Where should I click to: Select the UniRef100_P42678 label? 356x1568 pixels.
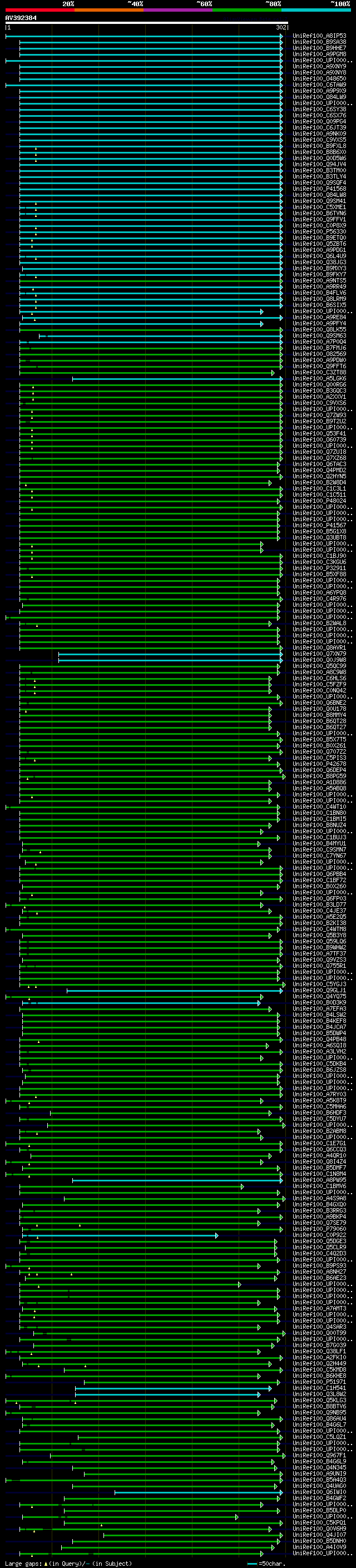[319, 764]
